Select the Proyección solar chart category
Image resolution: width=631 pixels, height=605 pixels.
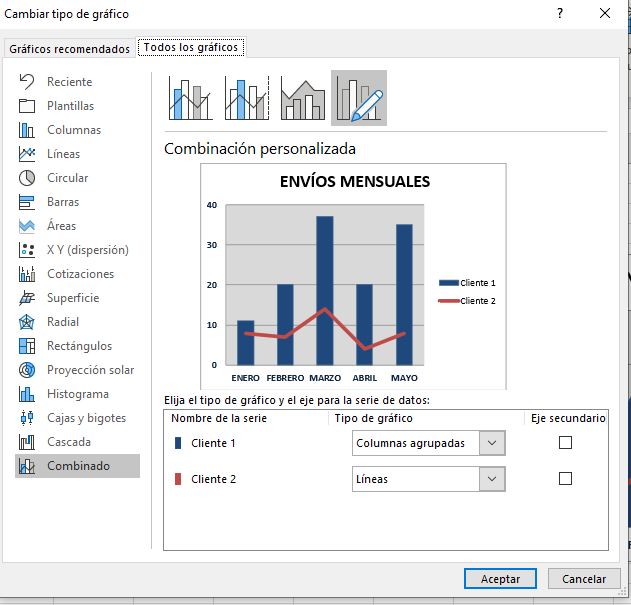(90, 370)
